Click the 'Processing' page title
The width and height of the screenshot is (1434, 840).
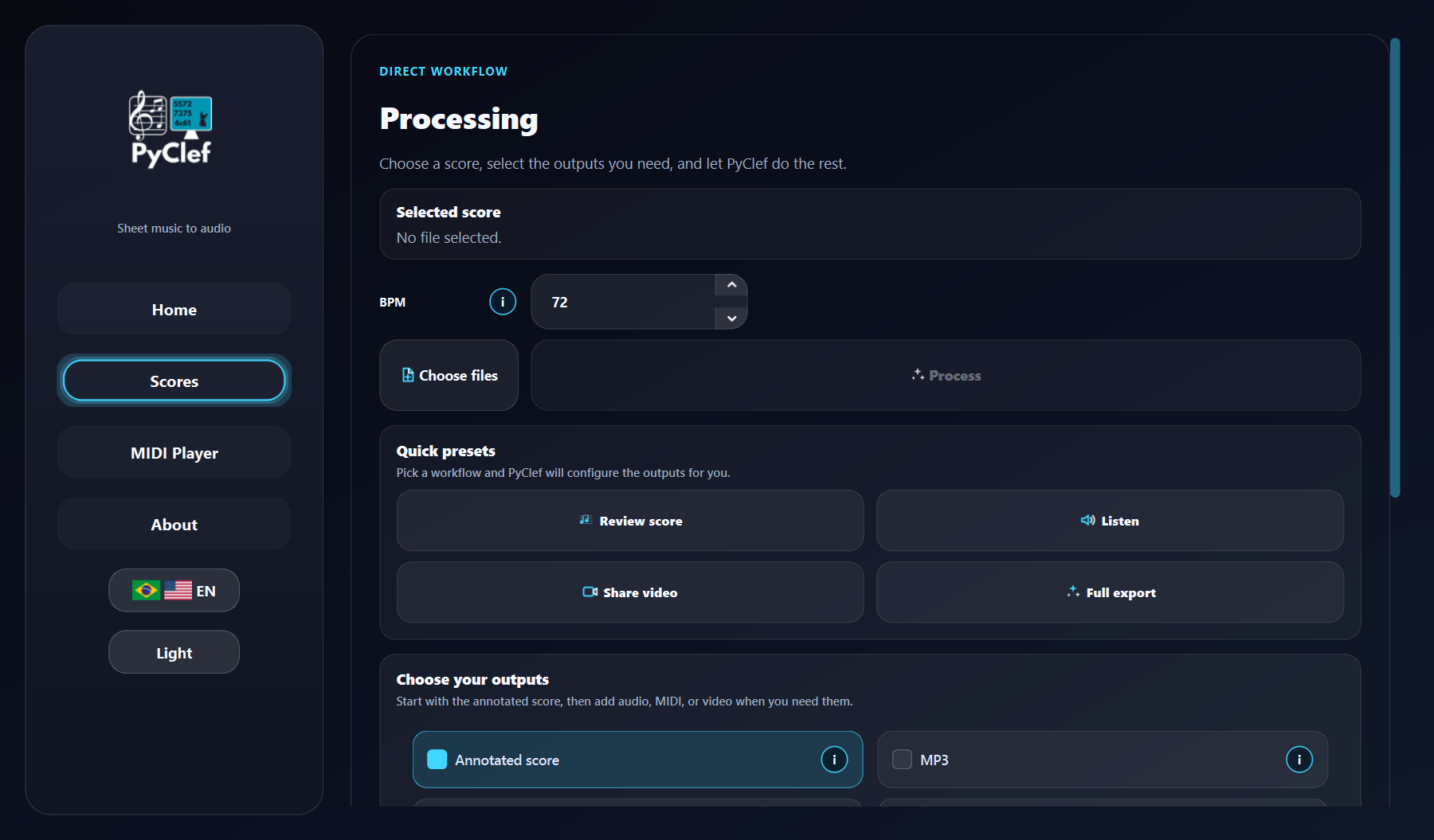coord(459,119)
